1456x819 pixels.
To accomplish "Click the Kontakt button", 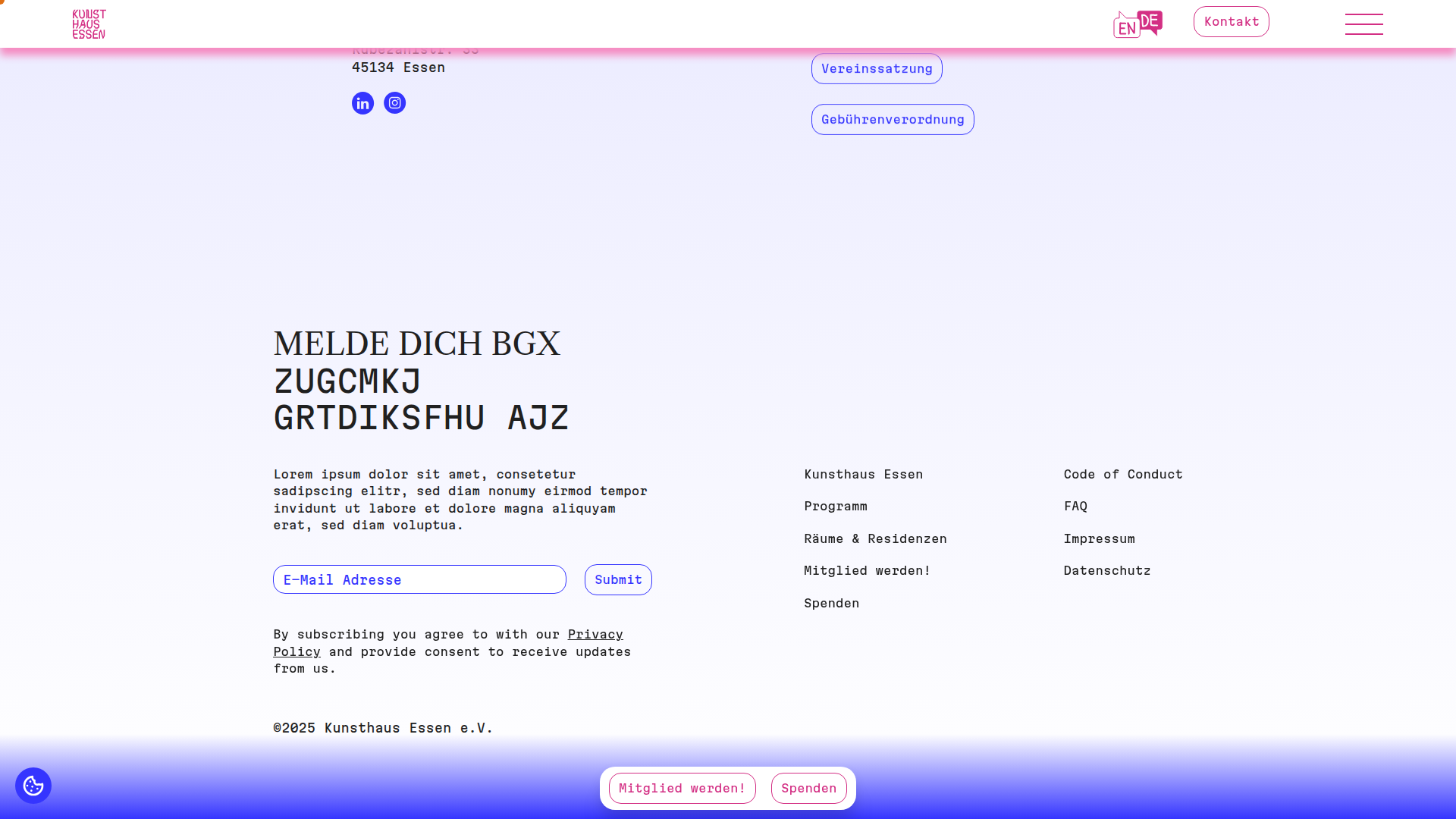I will click(x=1231, y=21).
